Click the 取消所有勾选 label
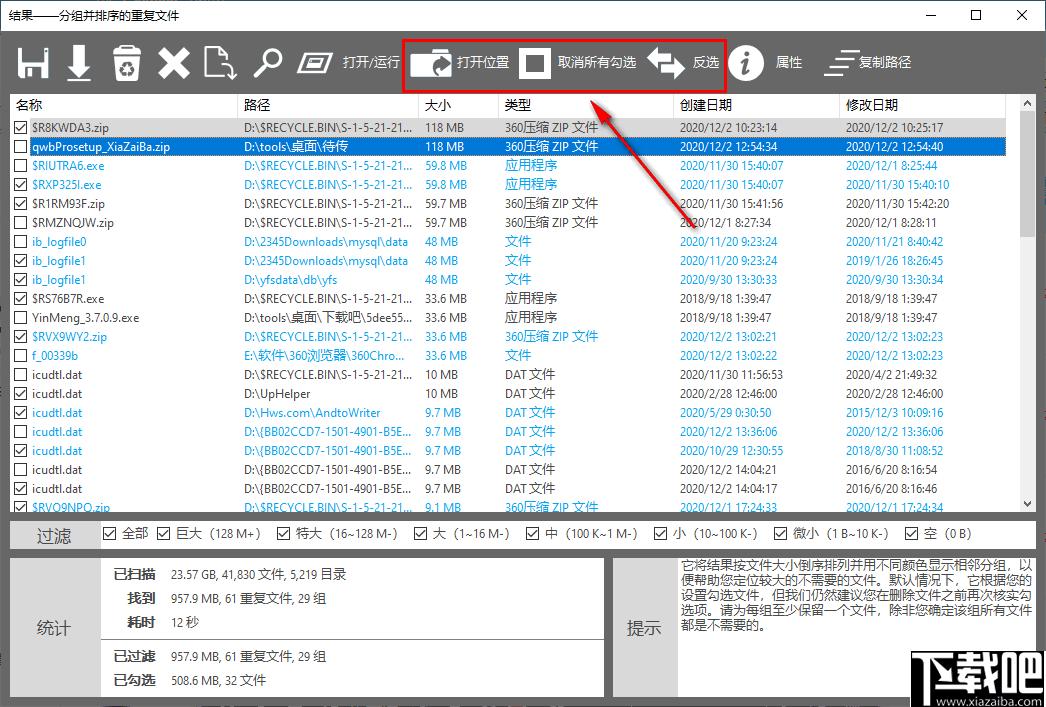 (597, 63)
